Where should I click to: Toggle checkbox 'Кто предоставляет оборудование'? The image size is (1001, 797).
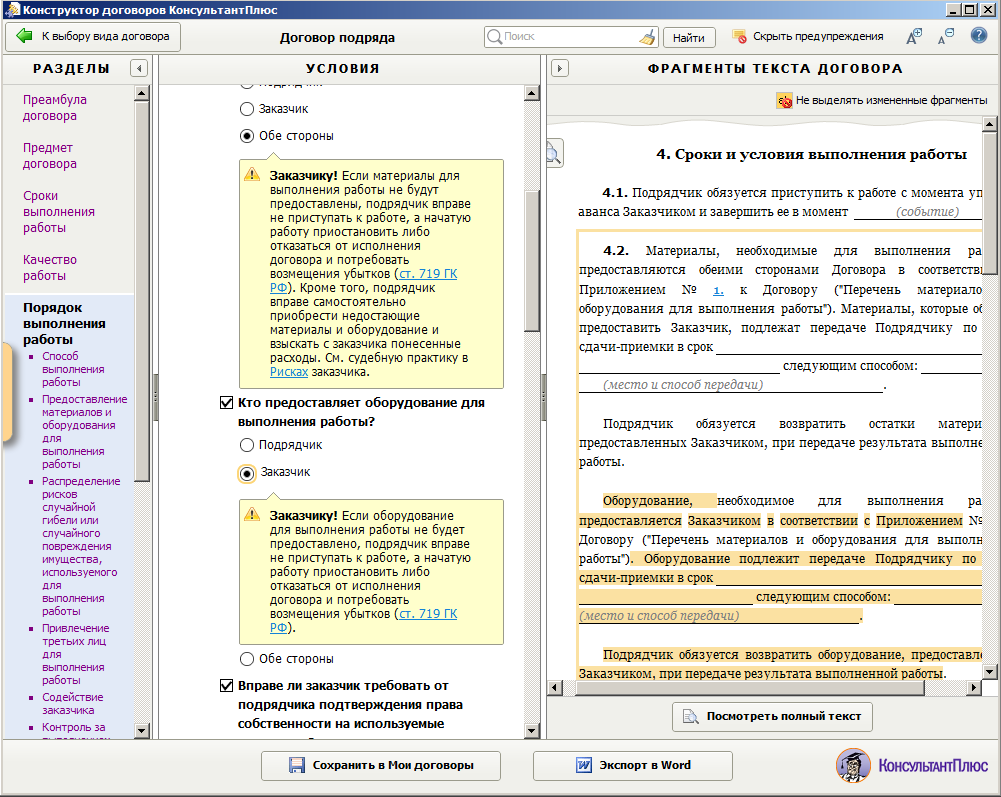coord(227,403)
